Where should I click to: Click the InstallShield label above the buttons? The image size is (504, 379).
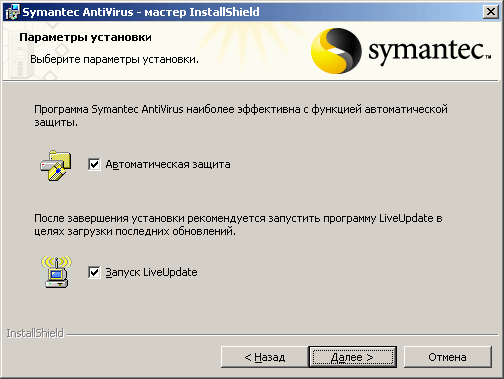coord(35,333)
